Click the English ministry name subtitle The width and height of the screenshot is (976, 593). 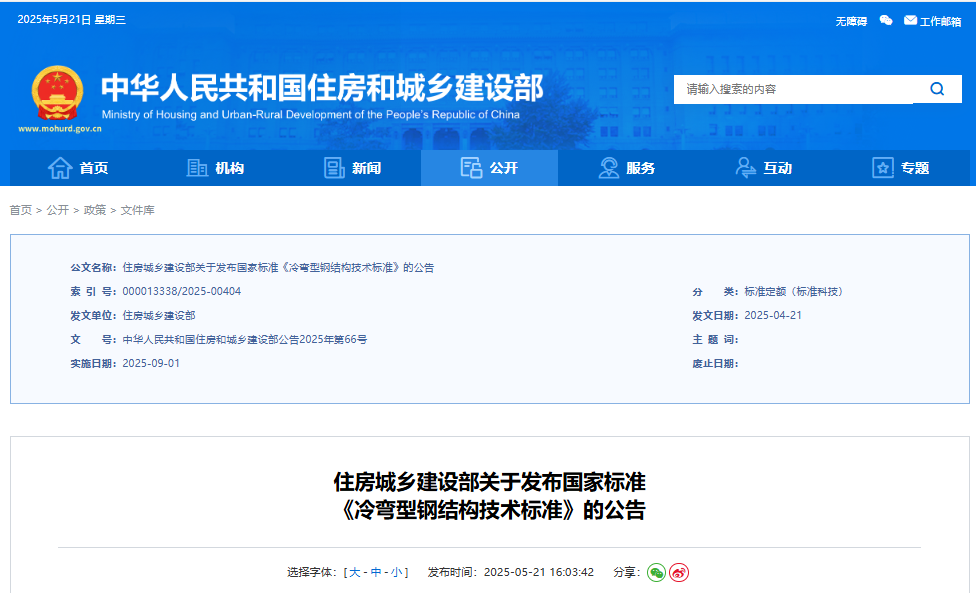pos(311,114)
